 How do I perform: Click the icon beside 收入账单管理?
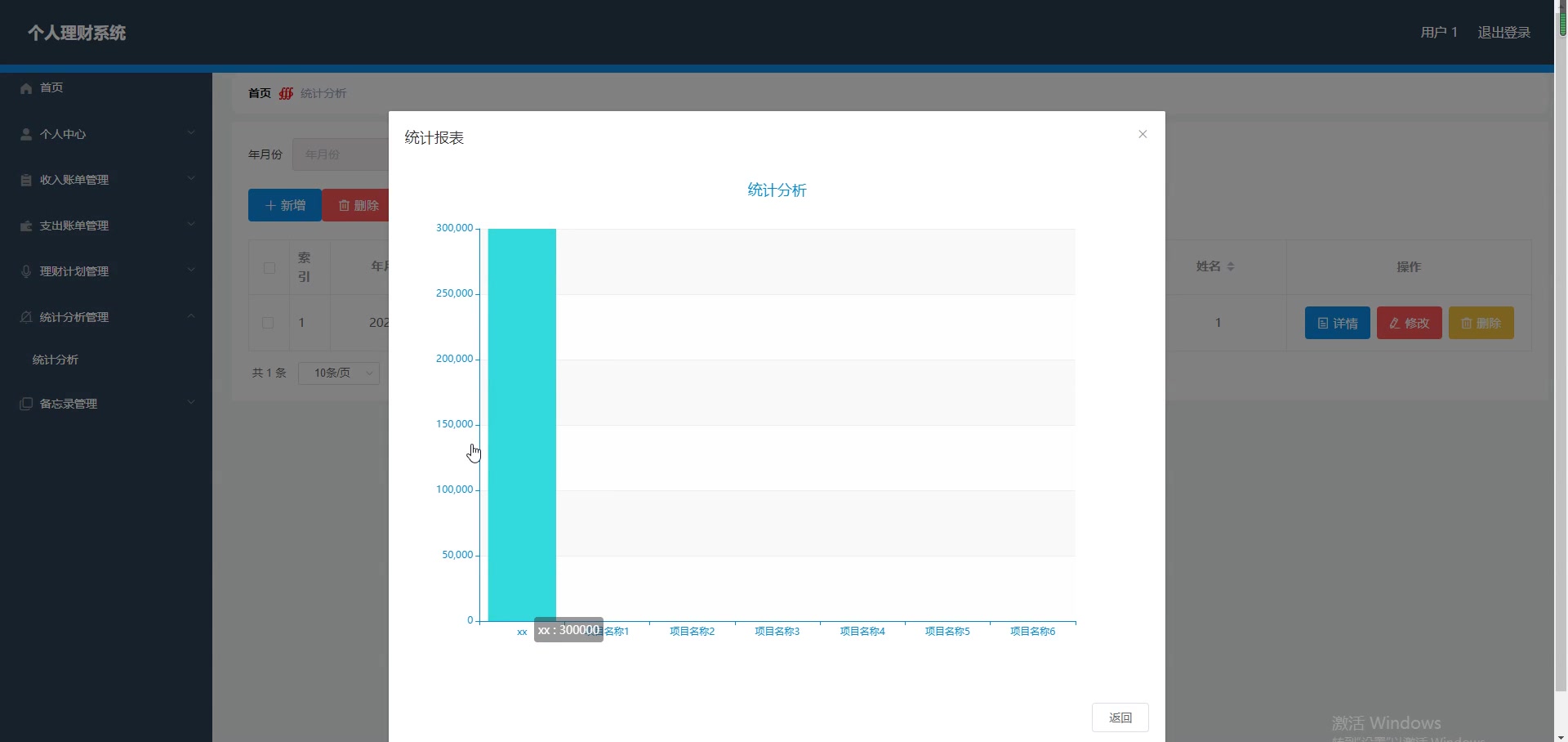(x=26, y=180)
